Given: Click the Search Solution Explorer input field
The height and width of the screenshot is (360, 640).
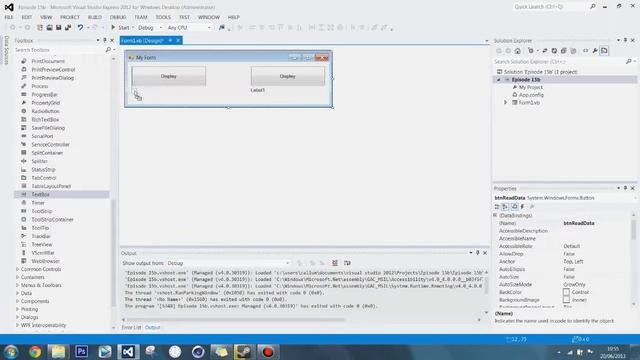Looking at the screenshot, I should click(x=558, y=62).
